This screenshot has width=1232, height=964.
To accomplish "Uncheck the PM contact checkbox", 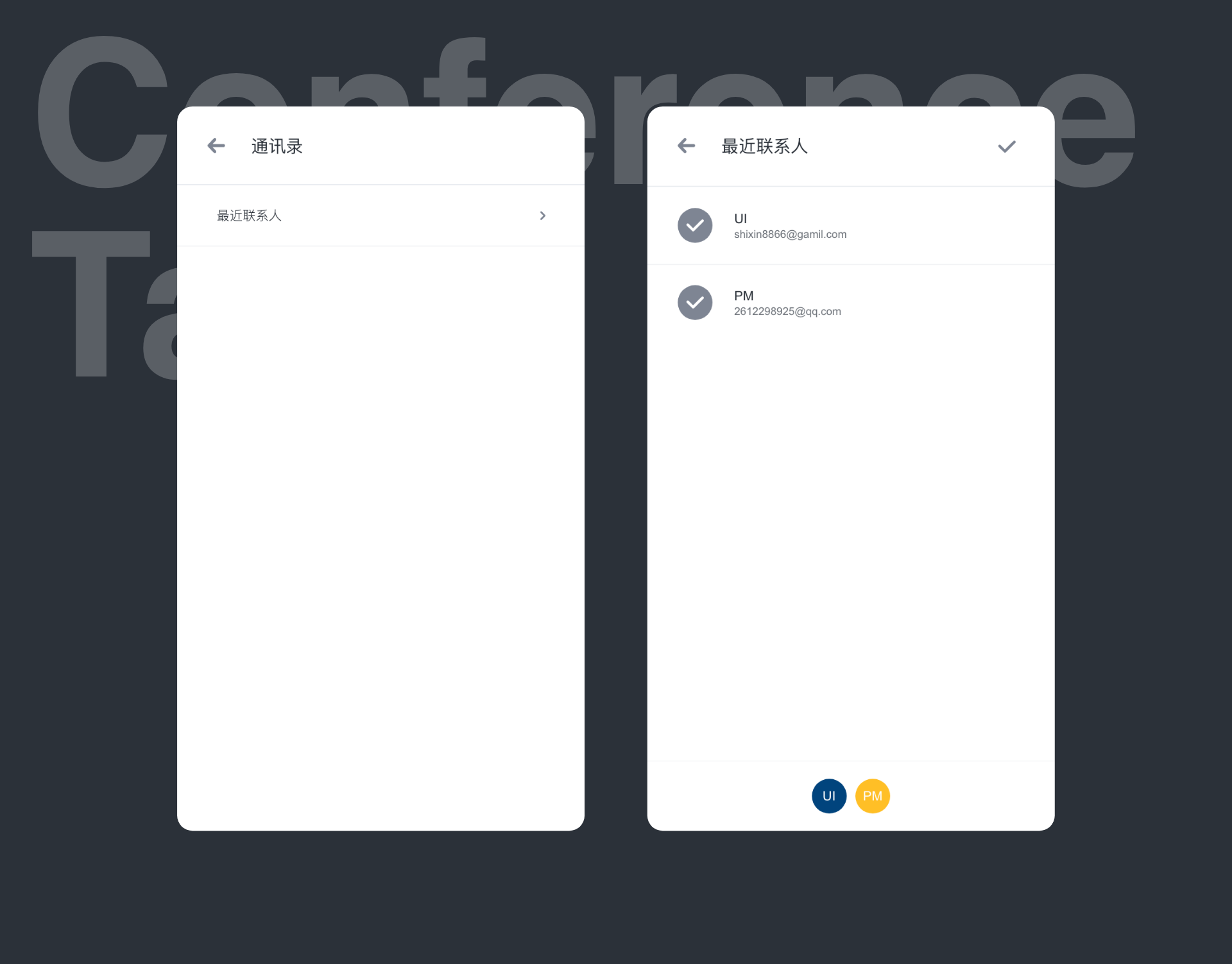I will coord(695,302).
